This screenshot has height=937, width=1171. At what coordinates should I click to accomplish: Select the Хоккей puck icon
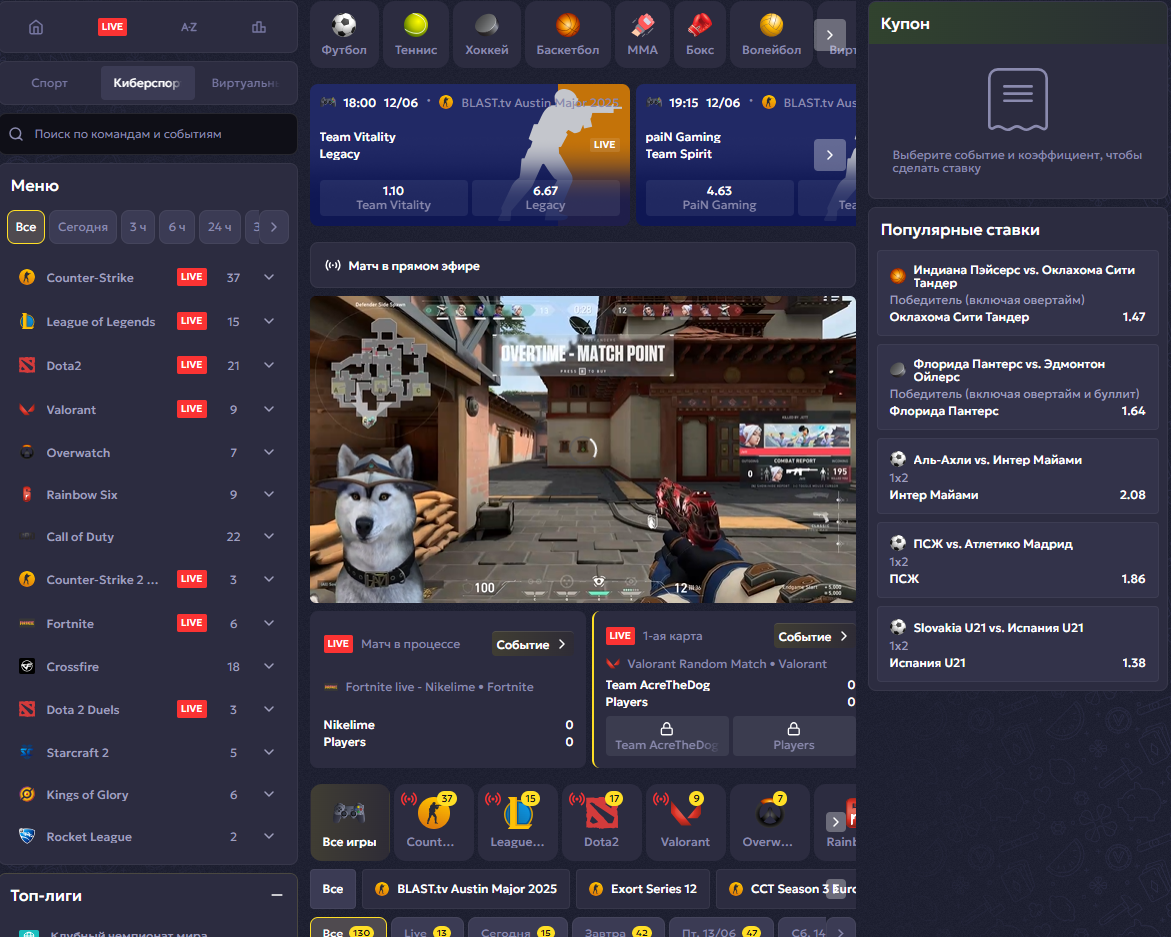[487, 34]
